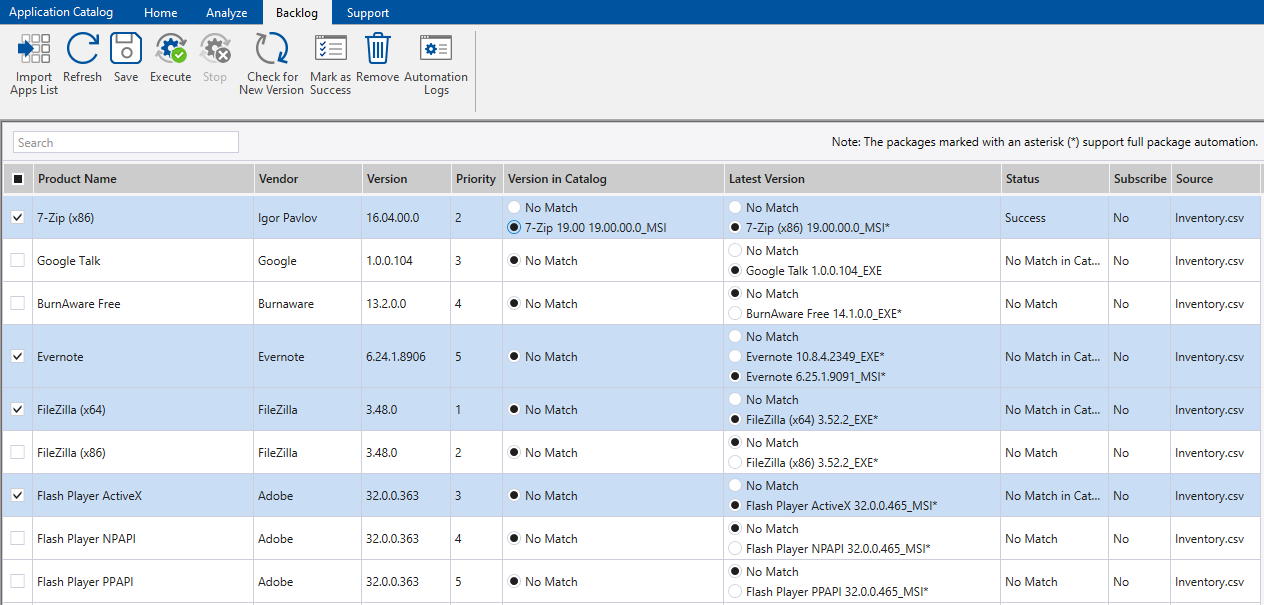Click the Search input field
The image size is (1264, 605).
point(126,142)
